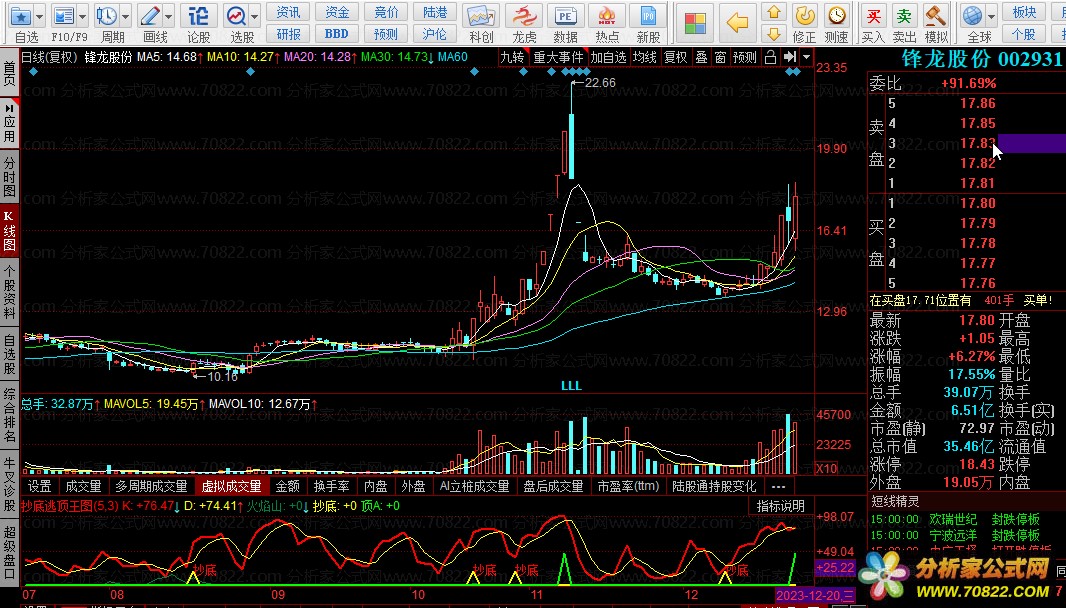Image resolution: width=1066 pixels, height=608 pixels.
Task: Click the 卖出 sell icon
Action: [904, 16]
